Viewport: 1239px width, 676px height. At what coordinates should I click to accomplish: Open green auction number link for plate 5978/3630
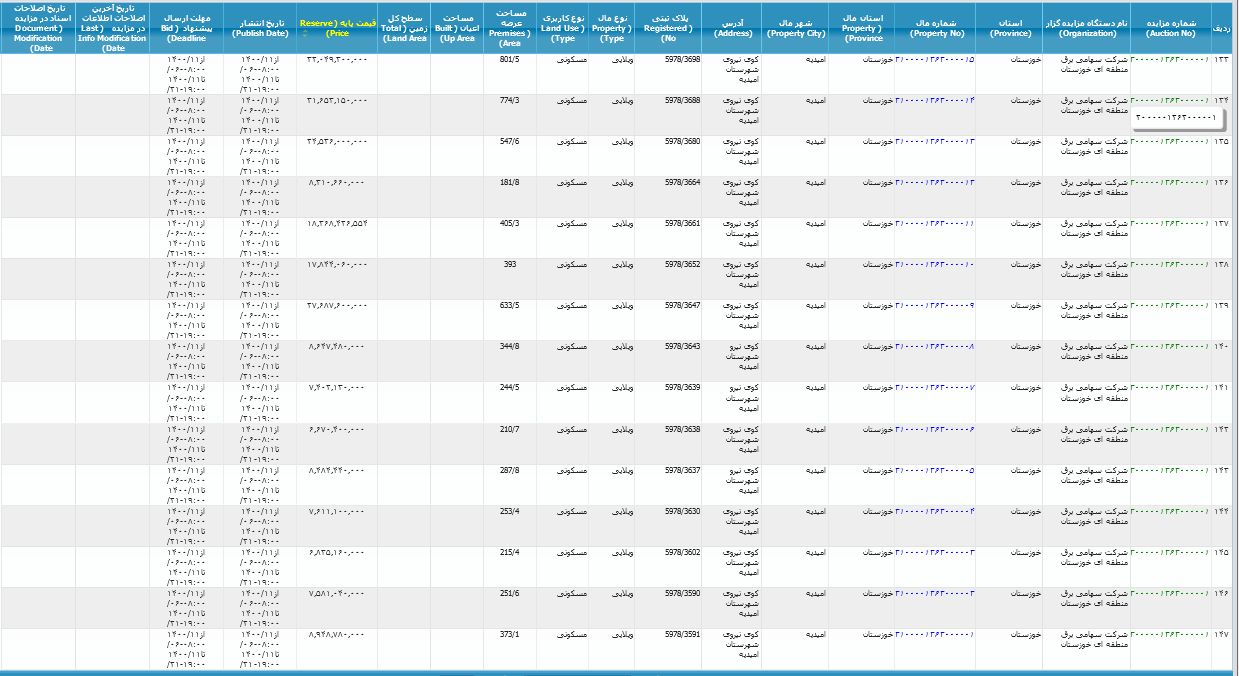click(x=1168, y=511)
